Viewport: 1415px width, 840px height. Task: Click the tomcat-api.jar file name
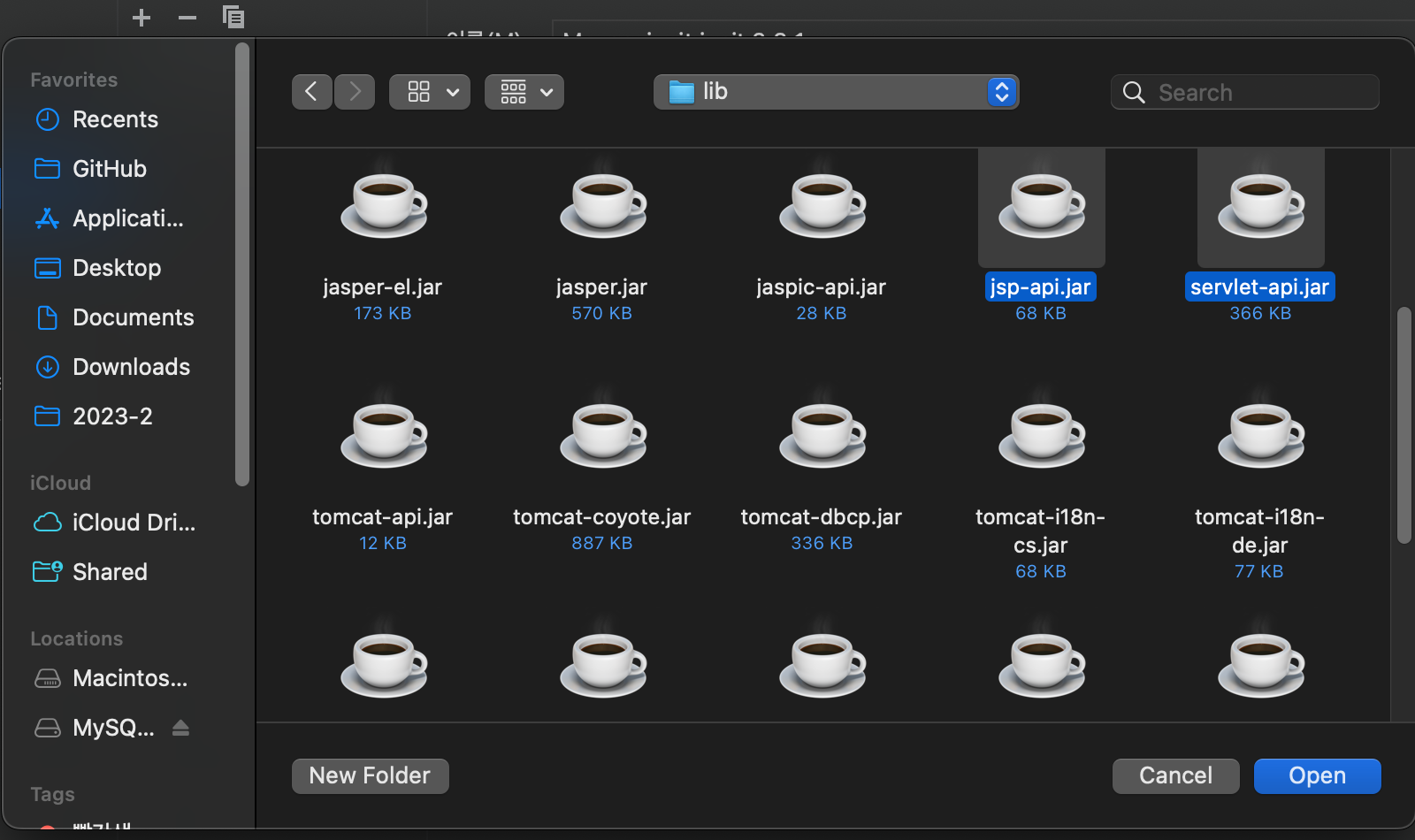(x=383, y=517)
